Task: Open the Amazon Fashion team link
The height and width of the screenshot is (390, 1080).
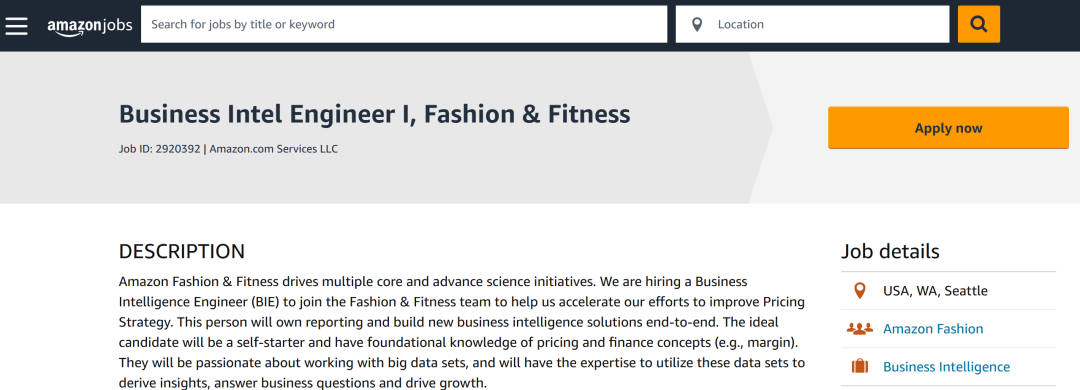Action: pyautogui.click(x=933, y=329)
